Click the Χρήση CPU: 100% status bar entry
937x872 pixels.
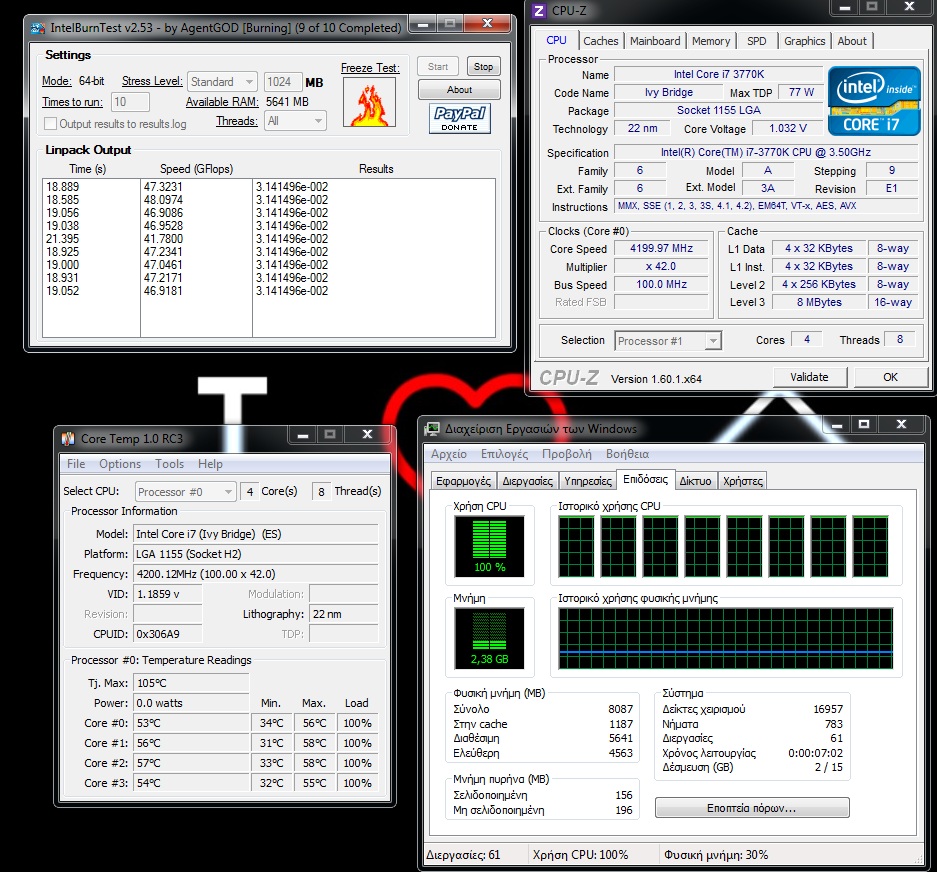(x=580, y=855)
